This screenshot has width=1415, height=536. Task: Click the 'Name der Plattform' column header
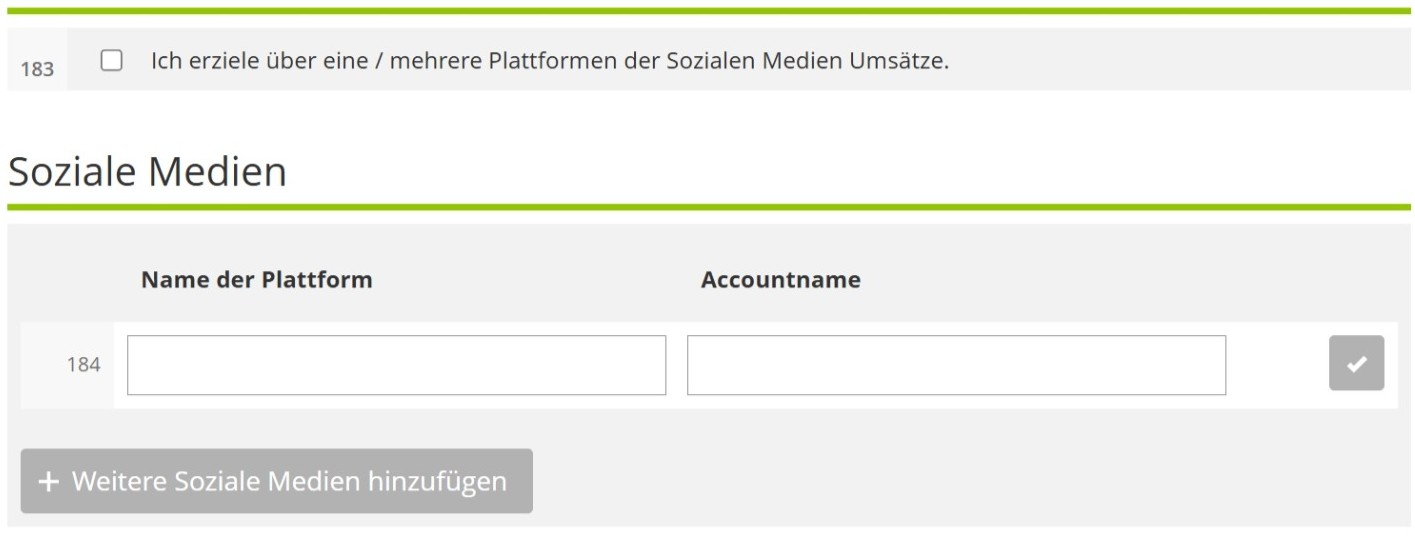point(256,279)
